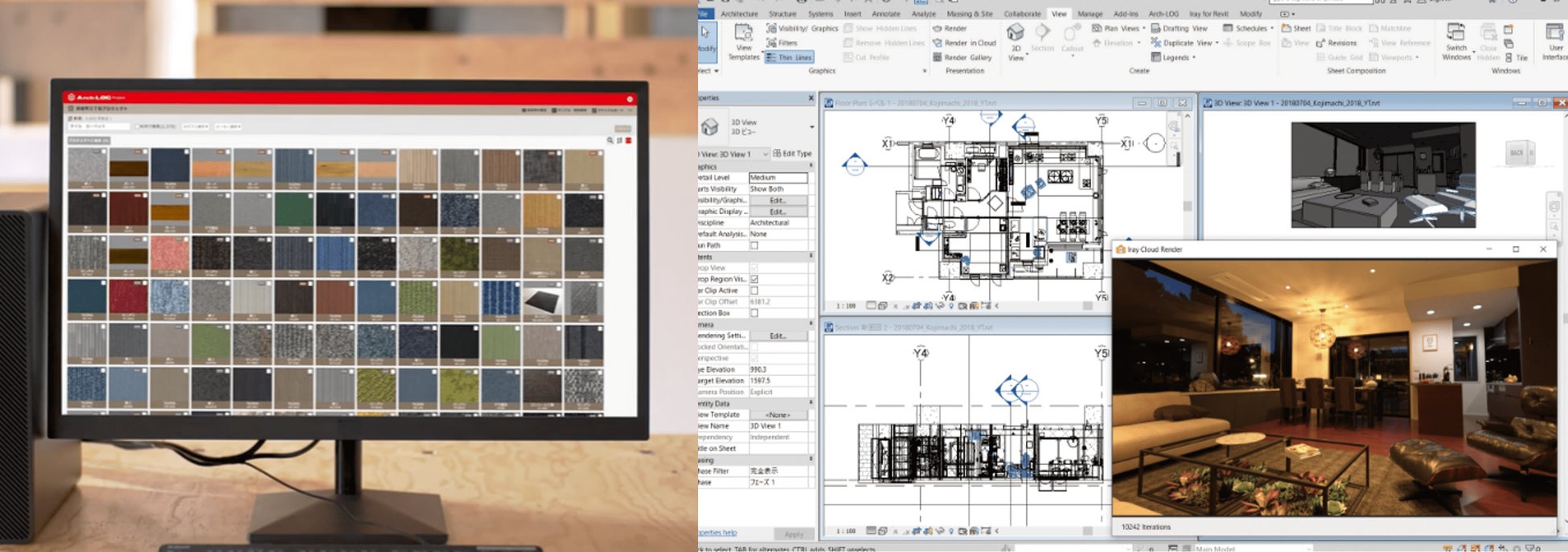Open the 3D View type selector dropdown
Image resolution: width=1568 pixels, height=552 pixels.
tap(811, 127)
